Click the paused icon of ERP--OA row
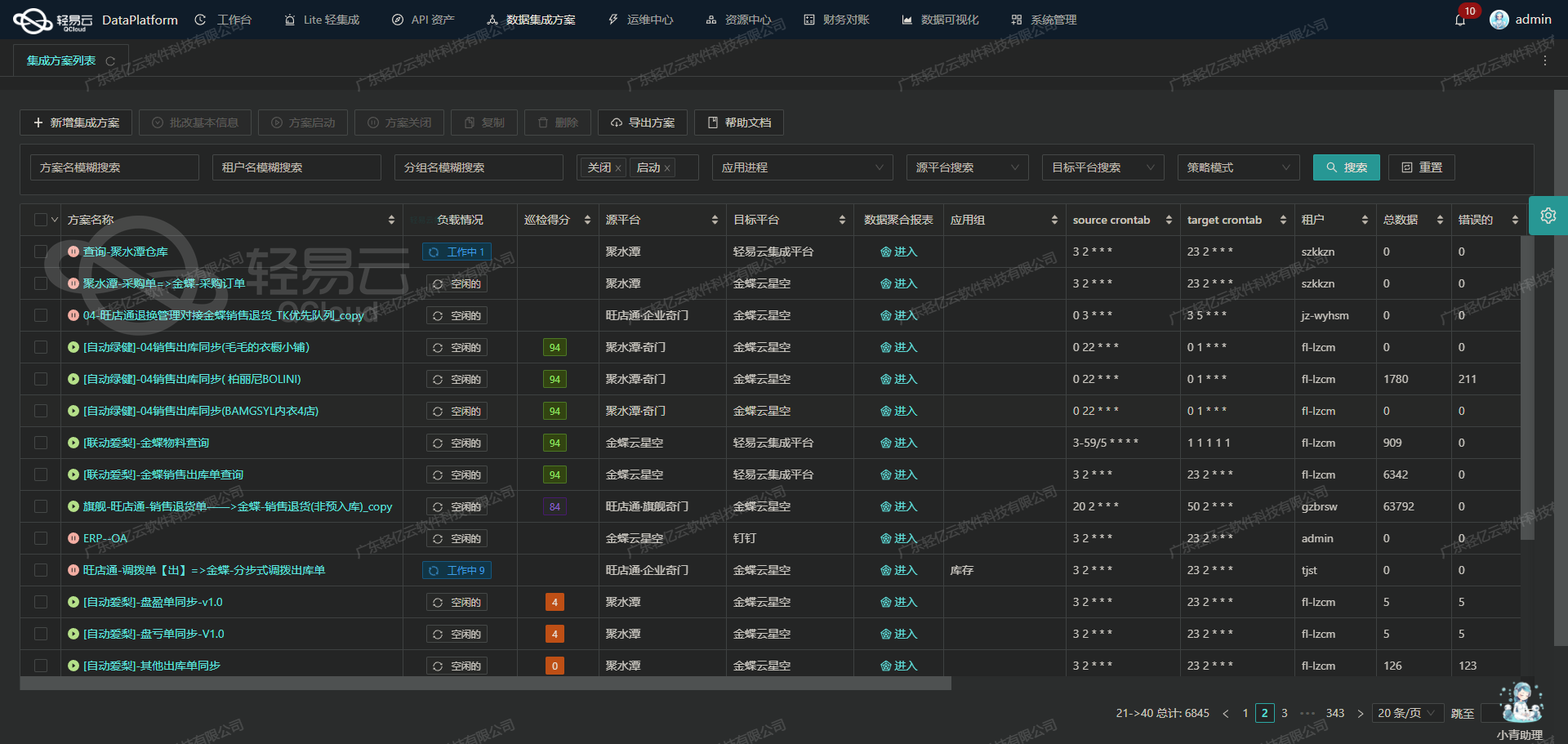The width and height of the screenshot is (1568, 744). [73, 538]
